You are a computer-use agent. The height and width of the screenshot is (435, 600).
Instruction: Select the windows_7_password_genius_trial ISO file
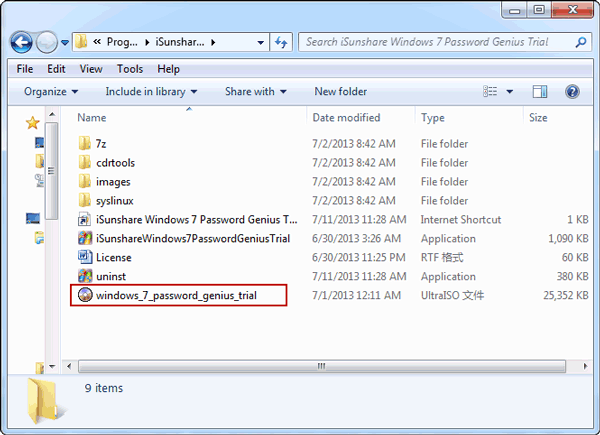[x=178, y=295]
